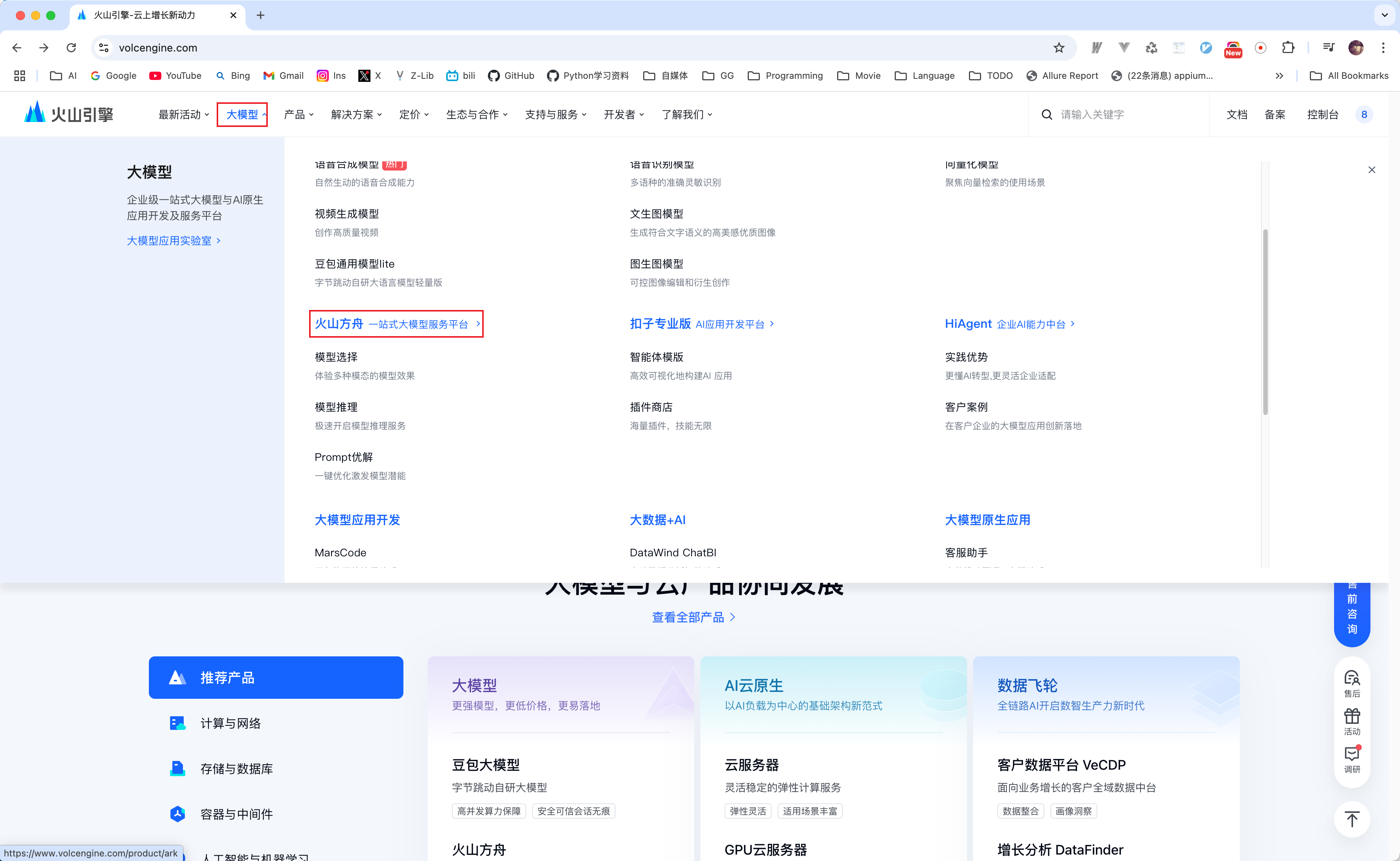
Task: Click the mega menu vertical scrollbar
Action: [x=1265, y=322]
